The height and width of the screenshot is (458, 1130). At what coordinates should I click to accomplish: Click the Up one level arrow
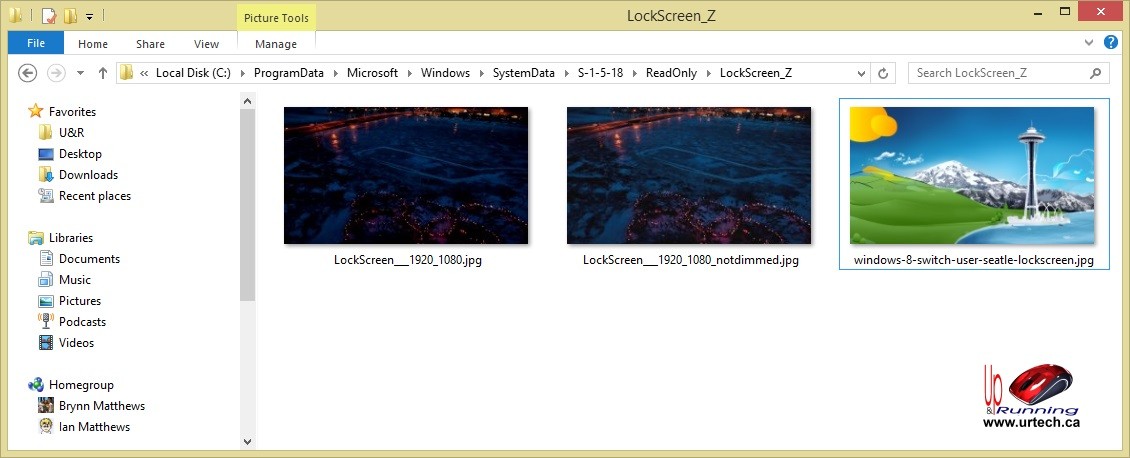102,73
